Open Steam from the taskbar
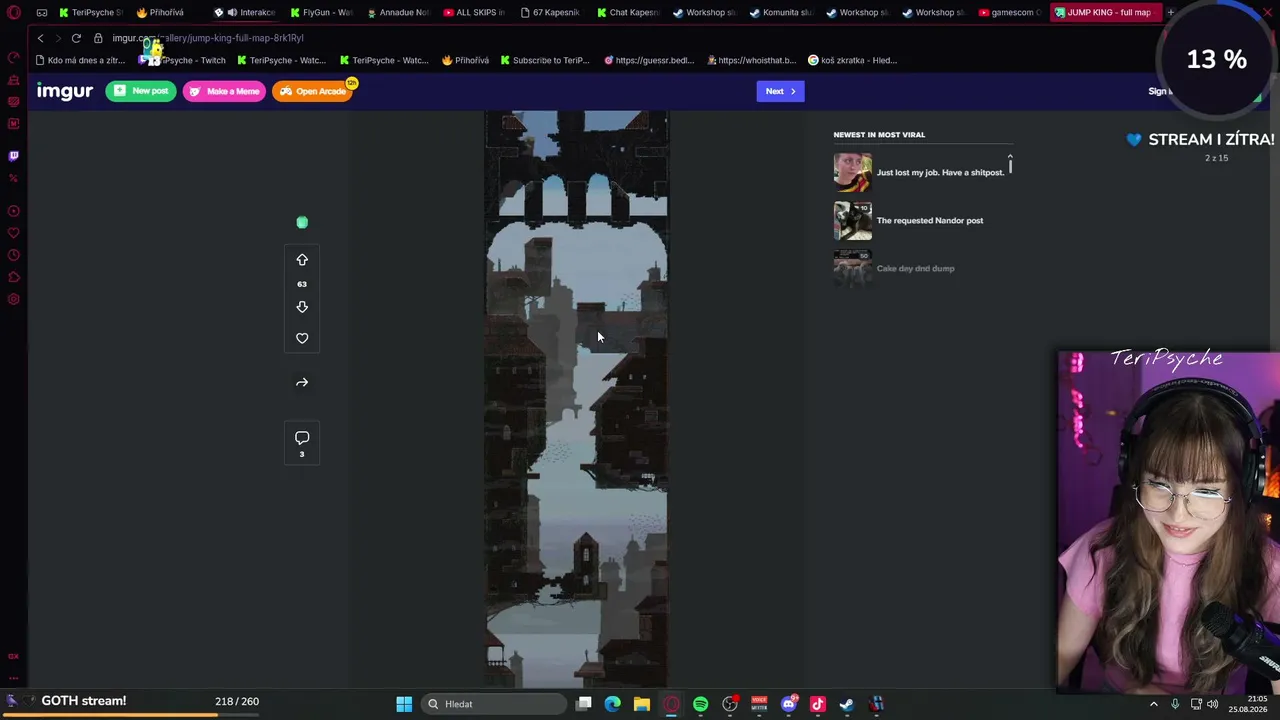Viewport: 1280px width, 720px height. [x=847, y=704]
